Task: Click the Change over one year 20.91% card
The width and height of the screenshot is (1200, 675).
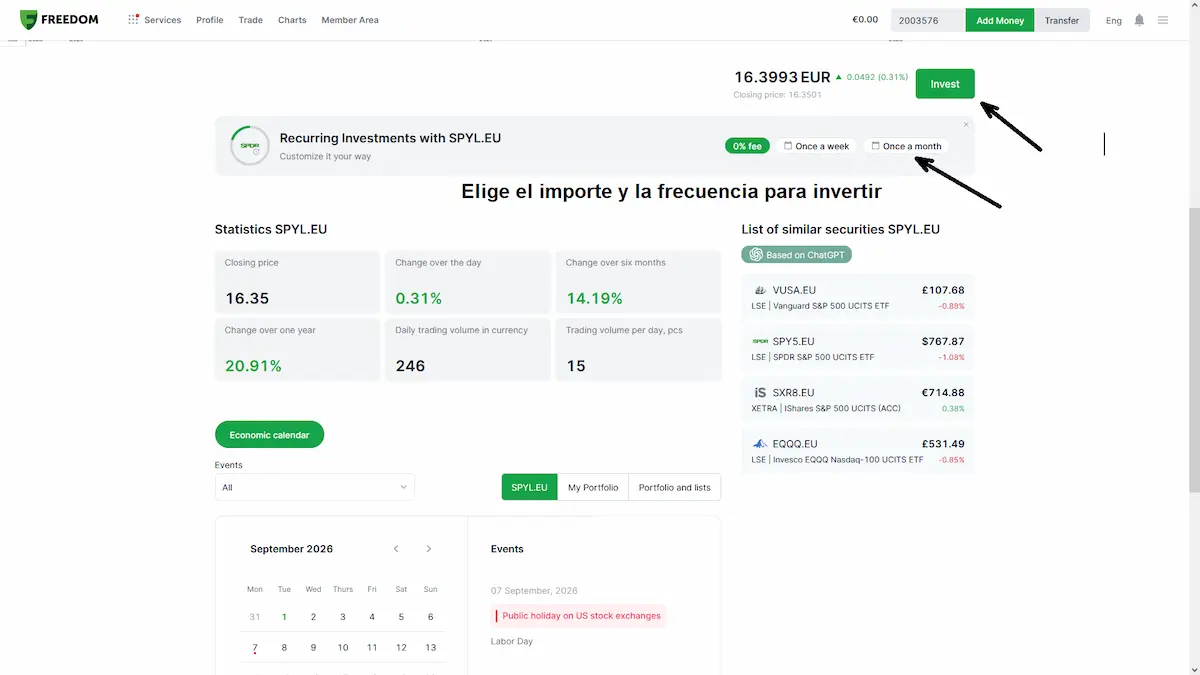Action: pyautogui.click(x=297, y=349)
